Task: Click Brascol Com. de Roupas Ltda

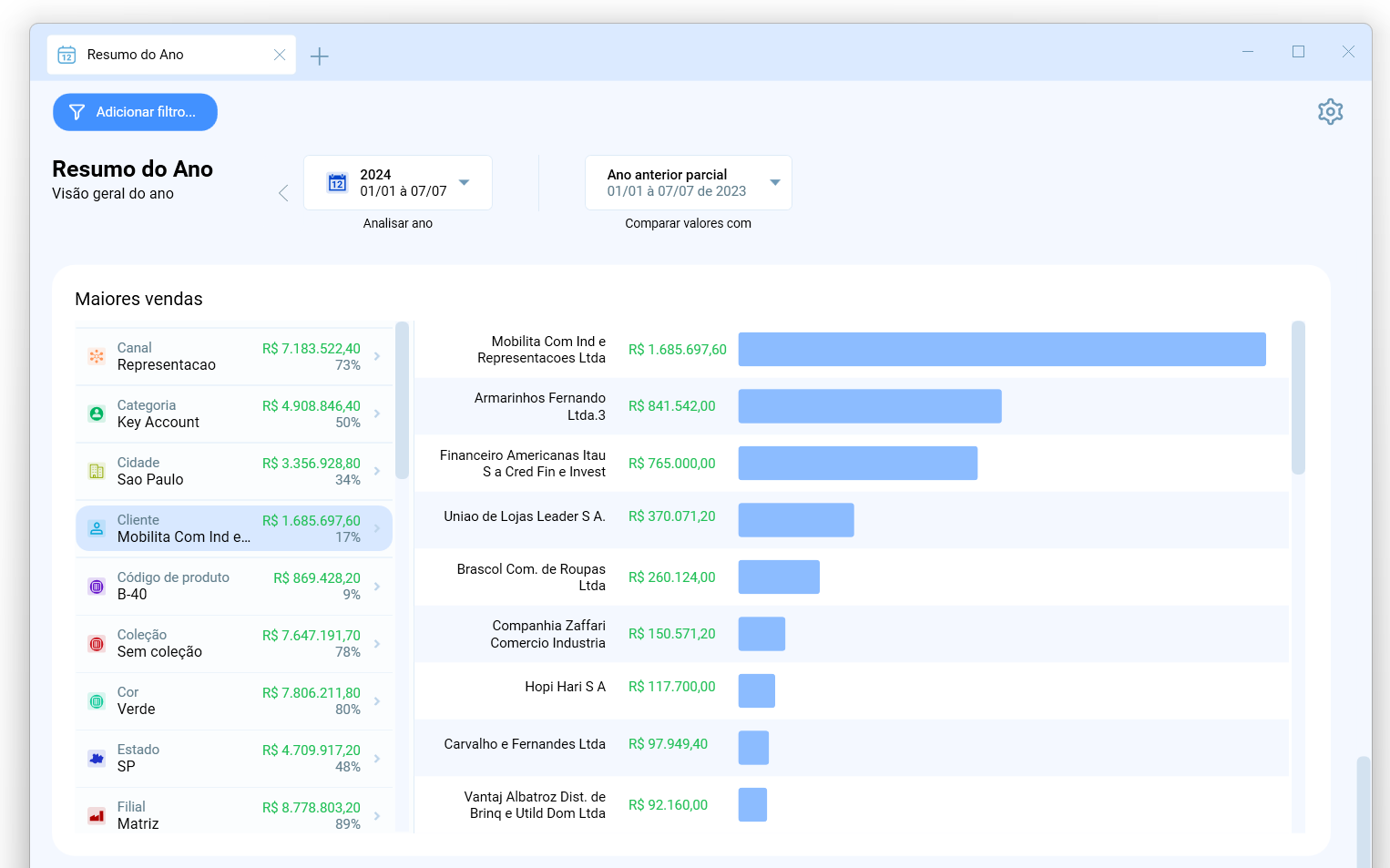Action: tap(531, 577)
